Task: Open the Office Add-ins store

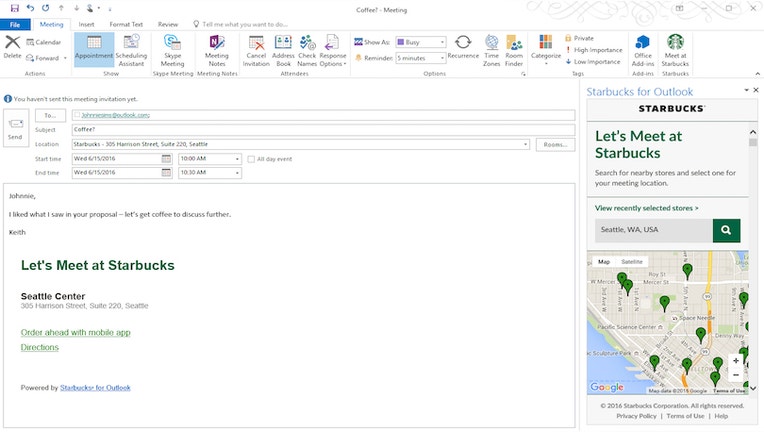Action: click(643, 50)
